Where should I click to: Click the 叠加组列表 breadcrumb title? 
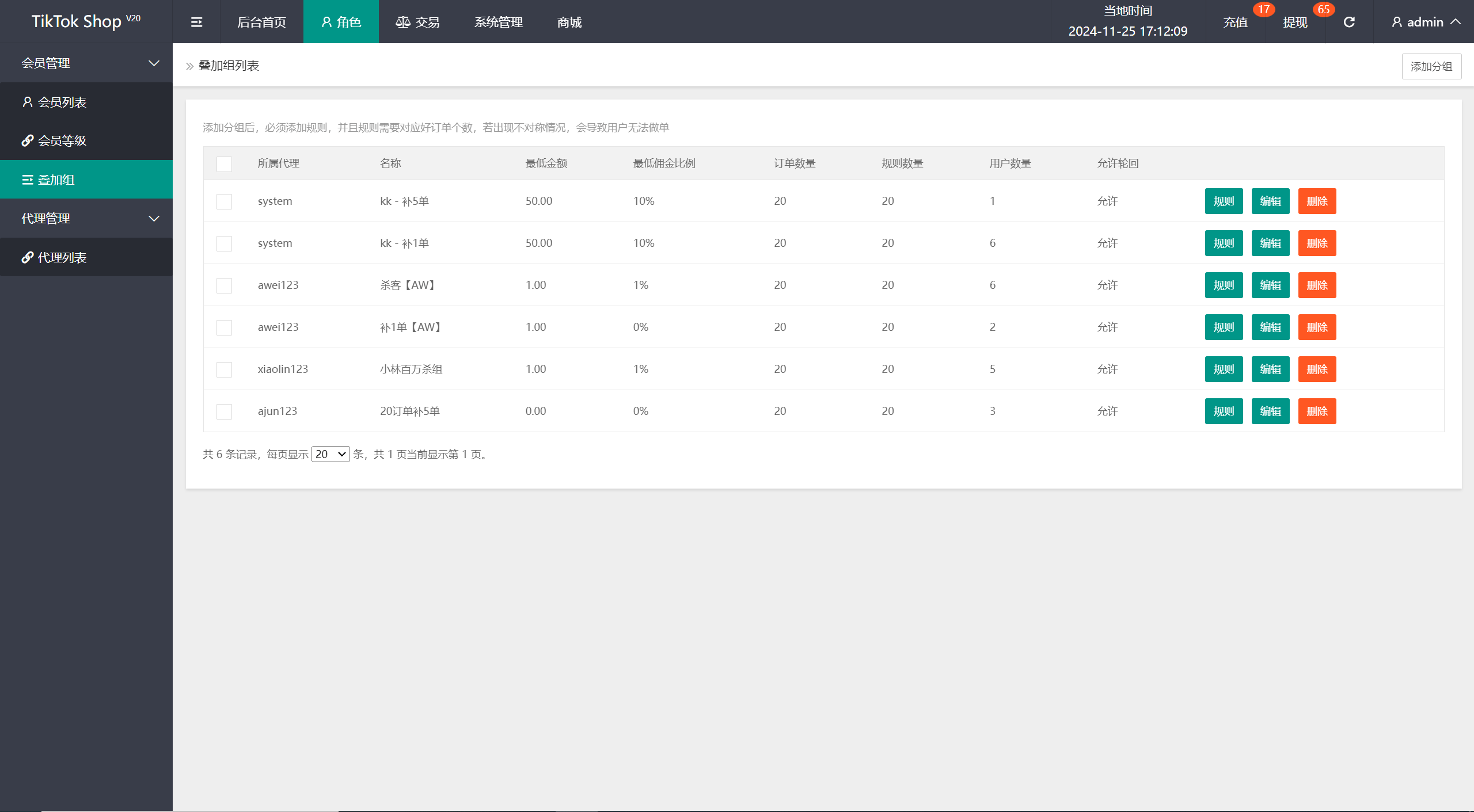click(x=229, y=66)
